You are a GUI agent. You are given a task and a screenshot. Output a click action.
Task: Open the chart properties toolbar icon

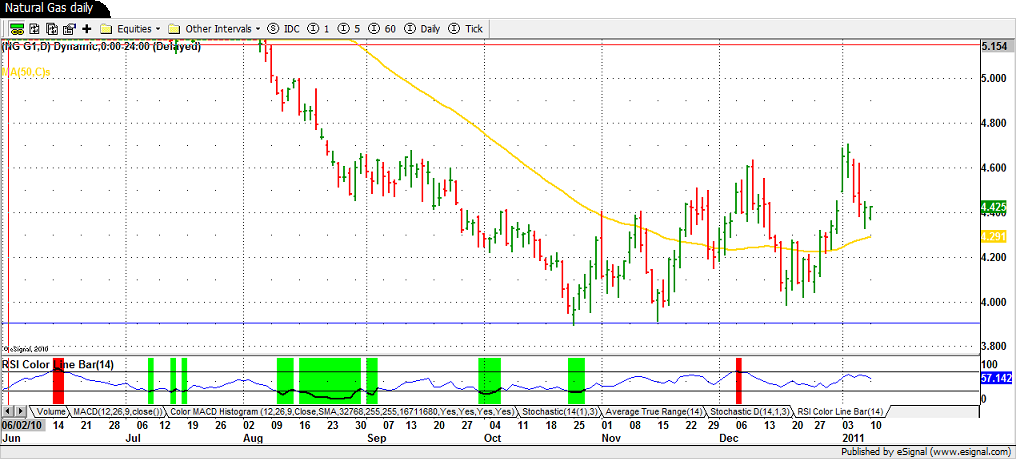pos(67,28)
